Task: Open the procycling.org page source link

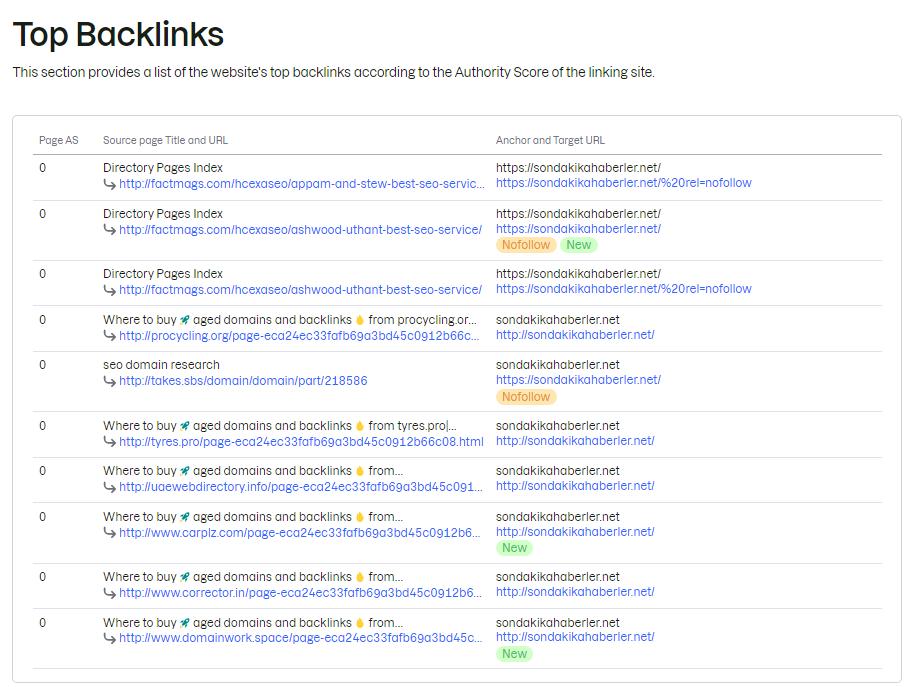Action: pyautogui.click(x=299, y=335)
